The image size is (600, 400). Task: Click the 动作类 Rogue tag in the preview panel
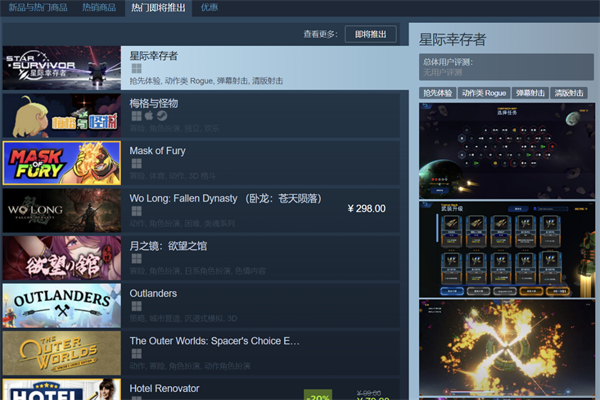click(484, 93)
